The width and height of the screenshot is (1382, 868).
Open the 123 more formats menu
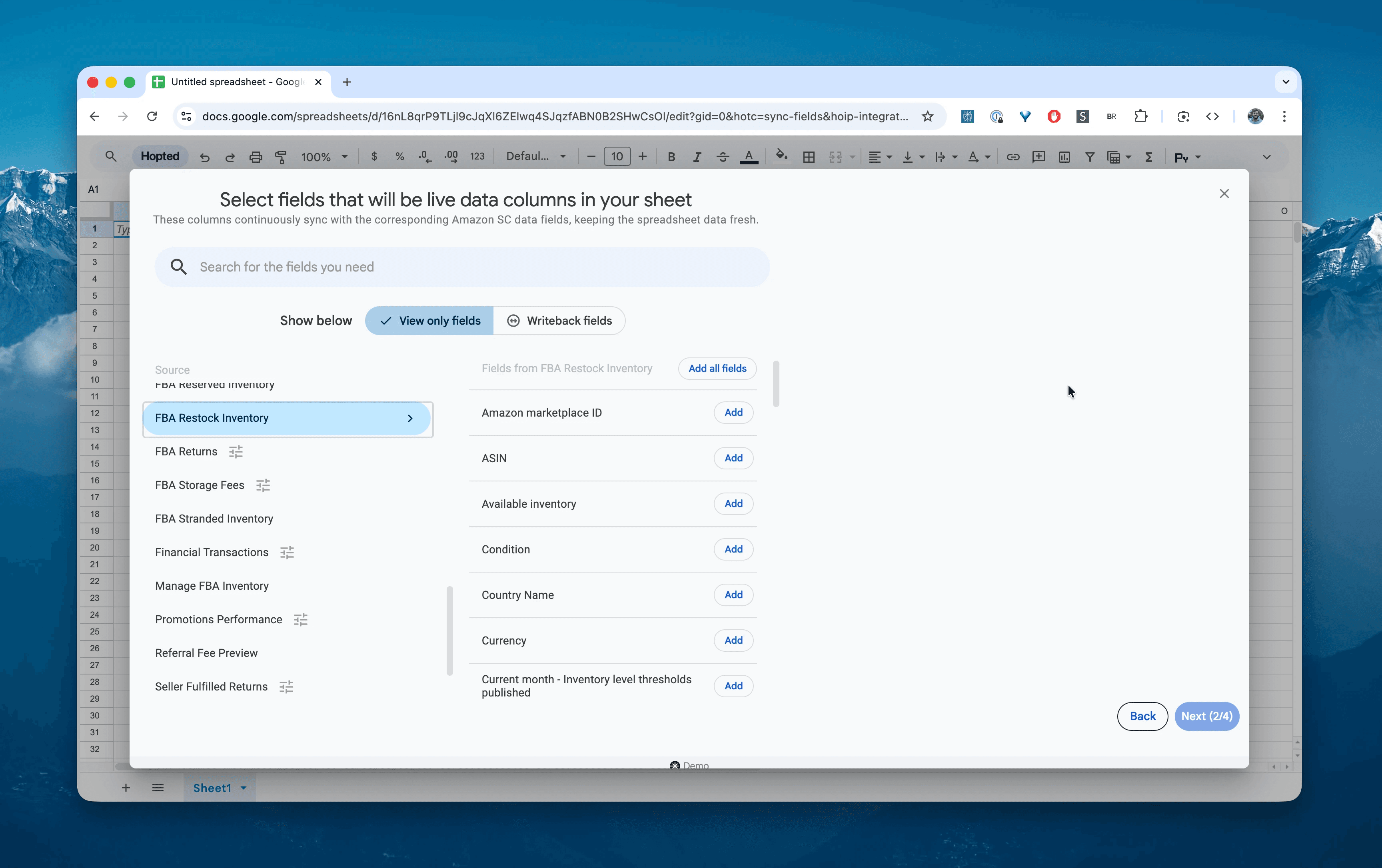point(477,157)
